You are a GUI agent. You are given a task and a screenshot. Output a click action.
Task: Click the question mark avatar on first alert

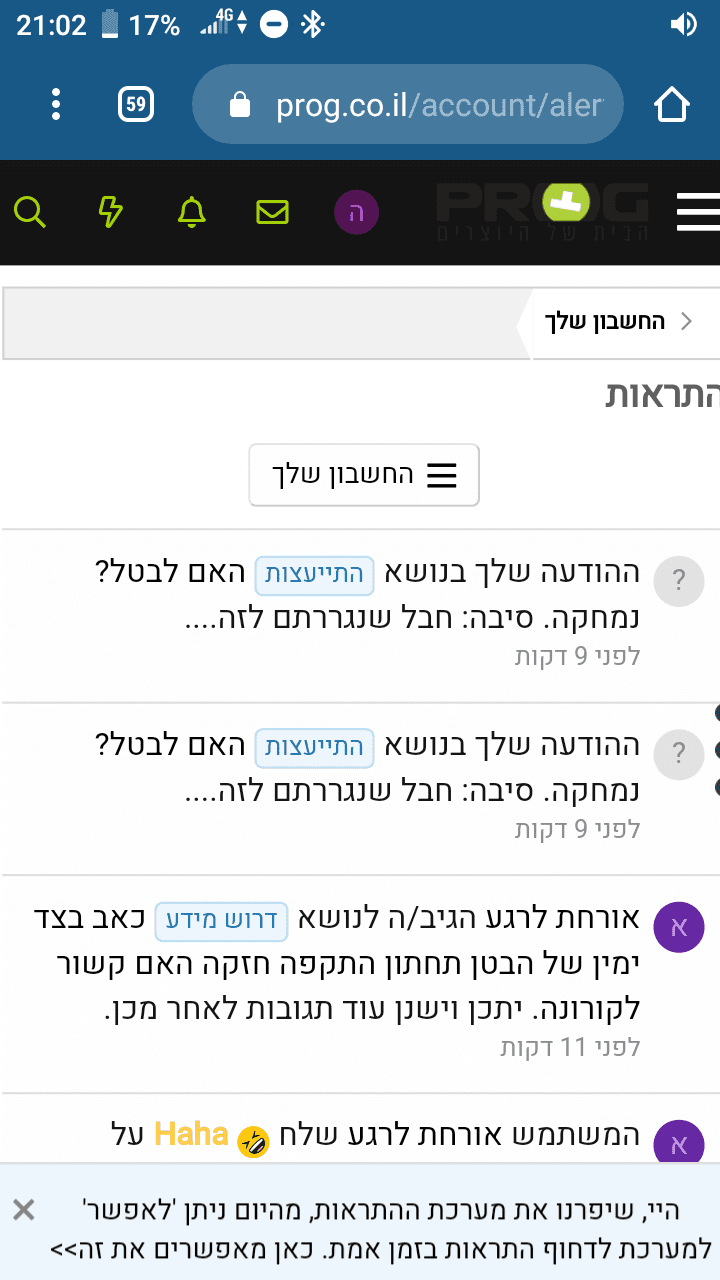pos(679,580)
